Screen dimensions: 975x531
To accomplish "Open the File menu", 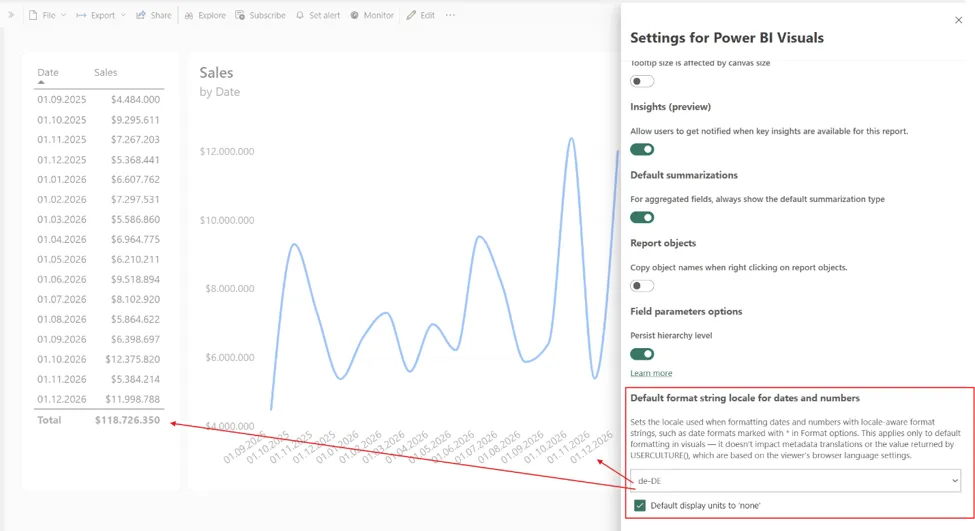I will point(47,15).
